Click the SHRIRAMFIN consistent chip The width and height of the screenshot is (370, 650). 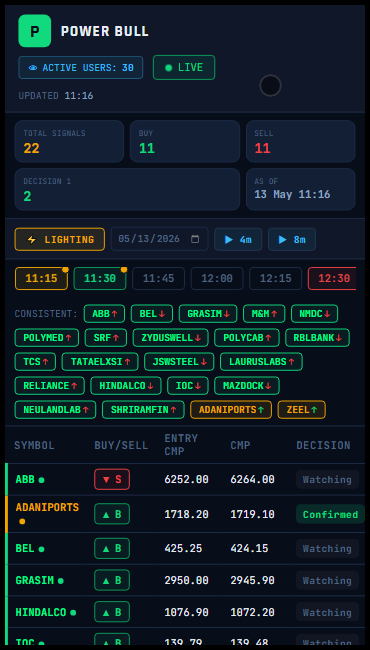pyautogui.click(x=143, y=410)
